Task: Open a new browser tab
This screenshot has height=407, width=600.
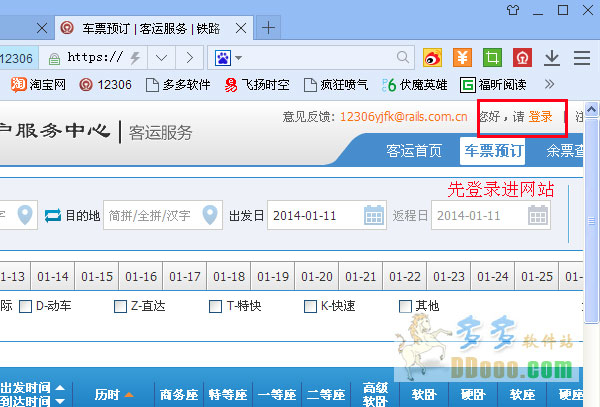Action: point(268,28)
